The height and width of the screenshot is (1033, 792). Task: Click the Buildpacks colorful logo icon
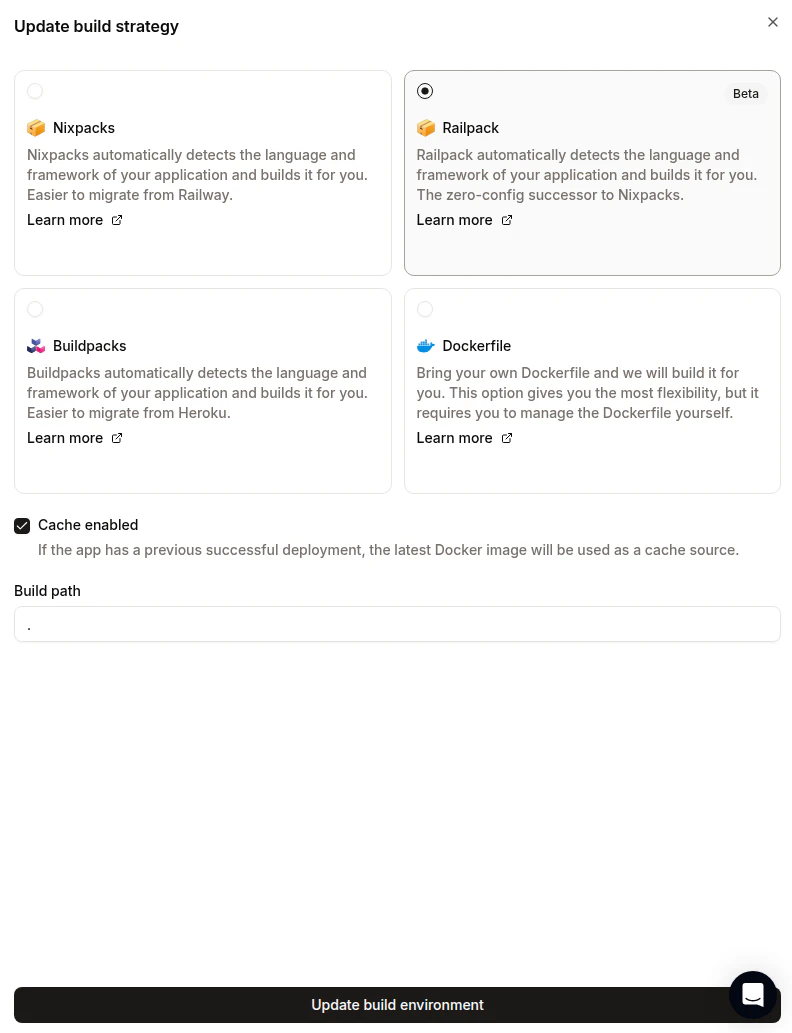[36, 346]
